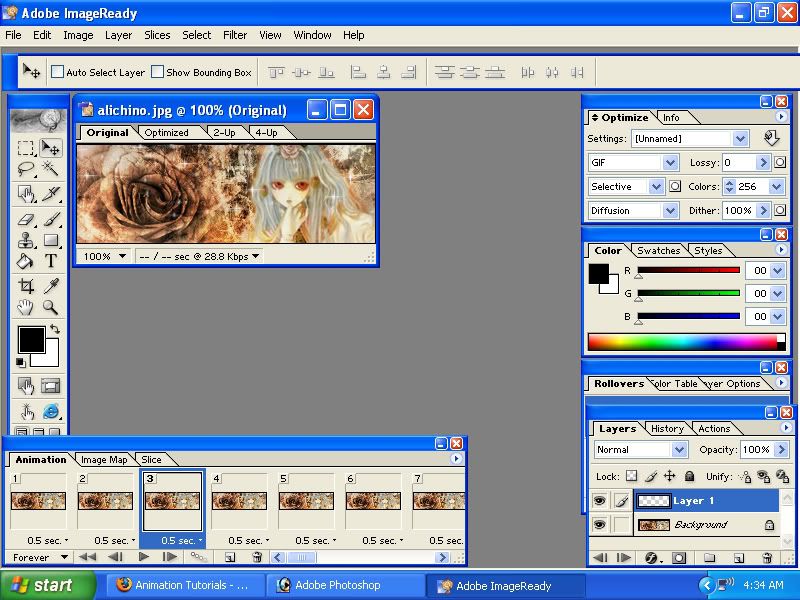This screenshot has width=800, height=600.
Task: Open Animation Tutorials Firefox taskbar button
Action: tap(185, 586)
